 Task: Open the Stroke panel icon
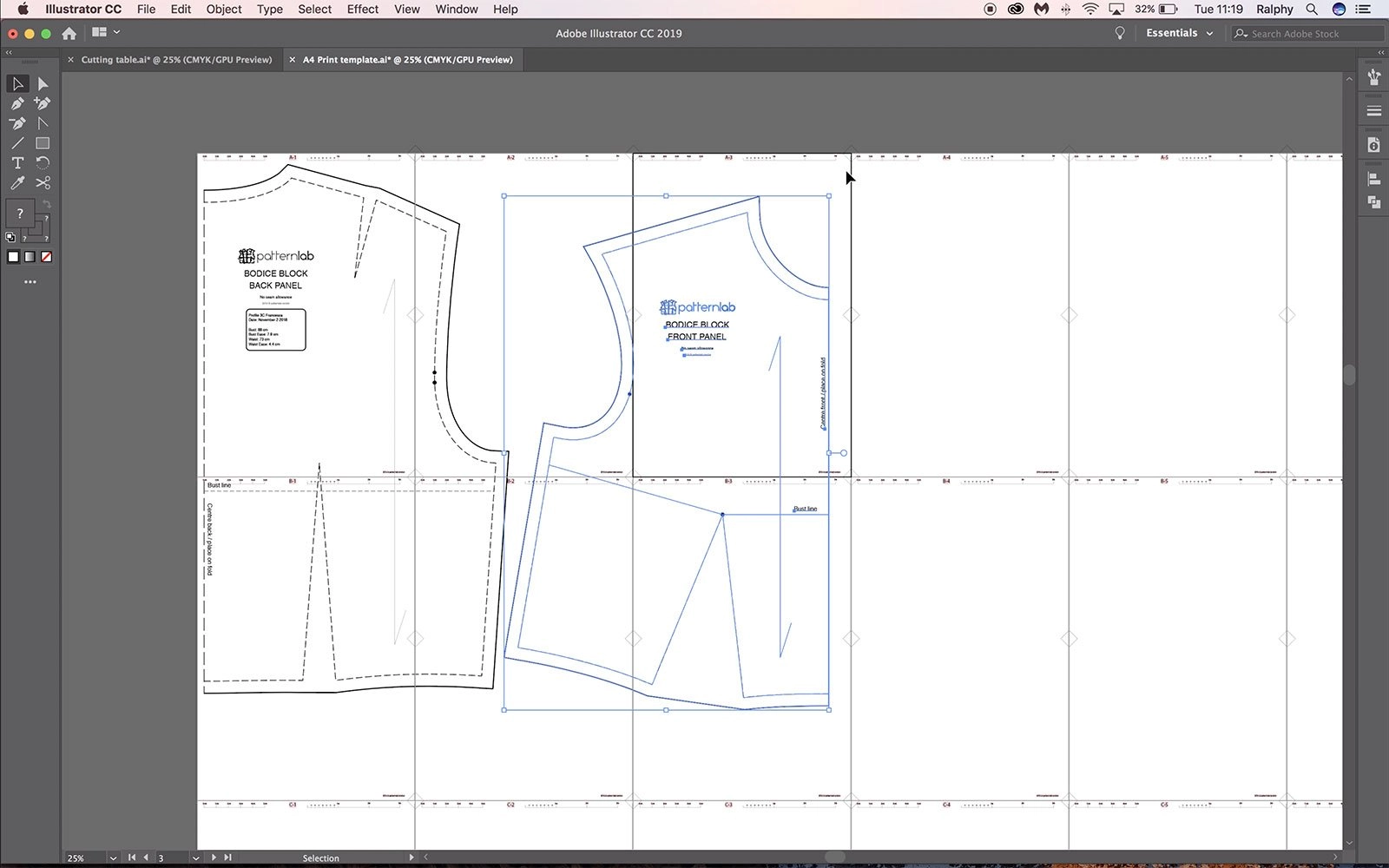(x=1373, y=111)
